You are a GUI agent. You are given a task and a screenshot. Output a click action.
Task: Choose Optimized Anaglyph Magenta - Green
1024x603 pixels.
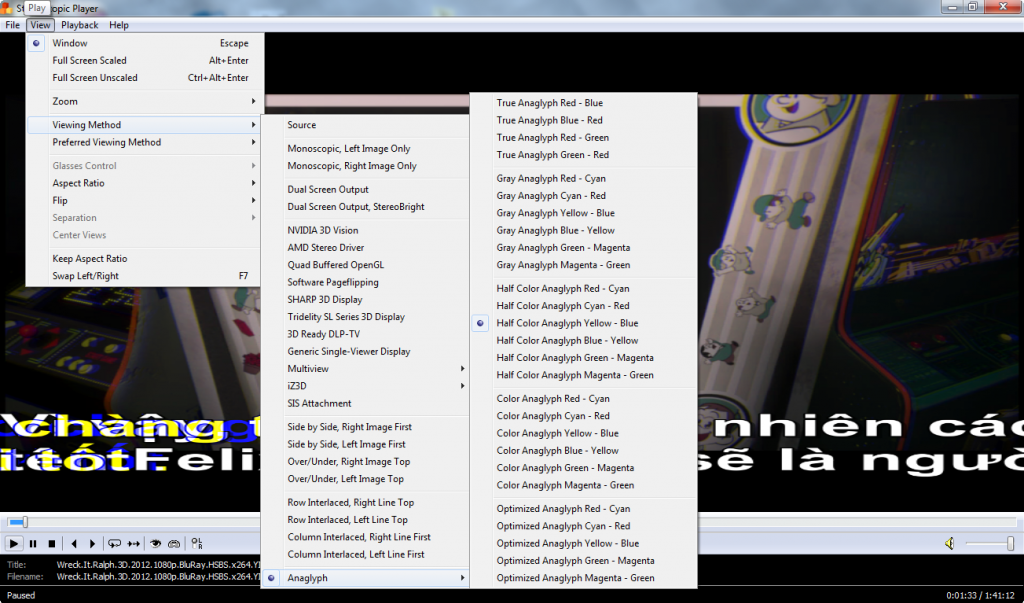(583, 578)
